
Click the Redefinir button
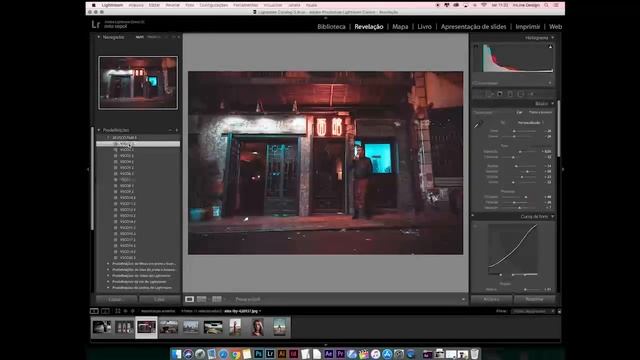click(534, 299)
